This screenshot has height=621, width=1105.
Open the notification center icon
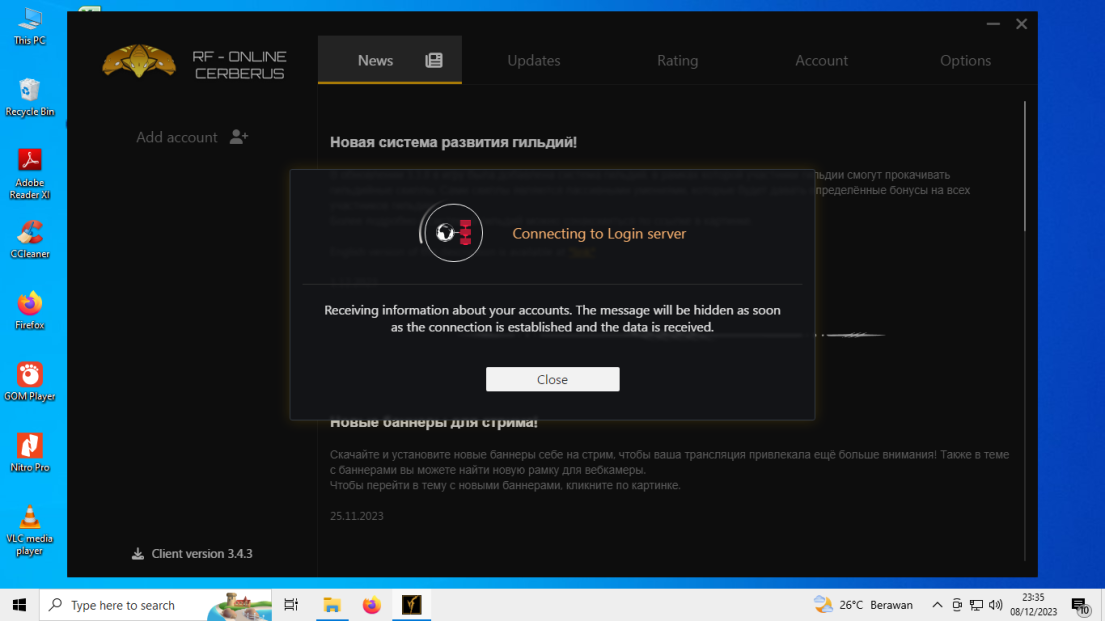pyautogui.click(x=1080, y=605)
